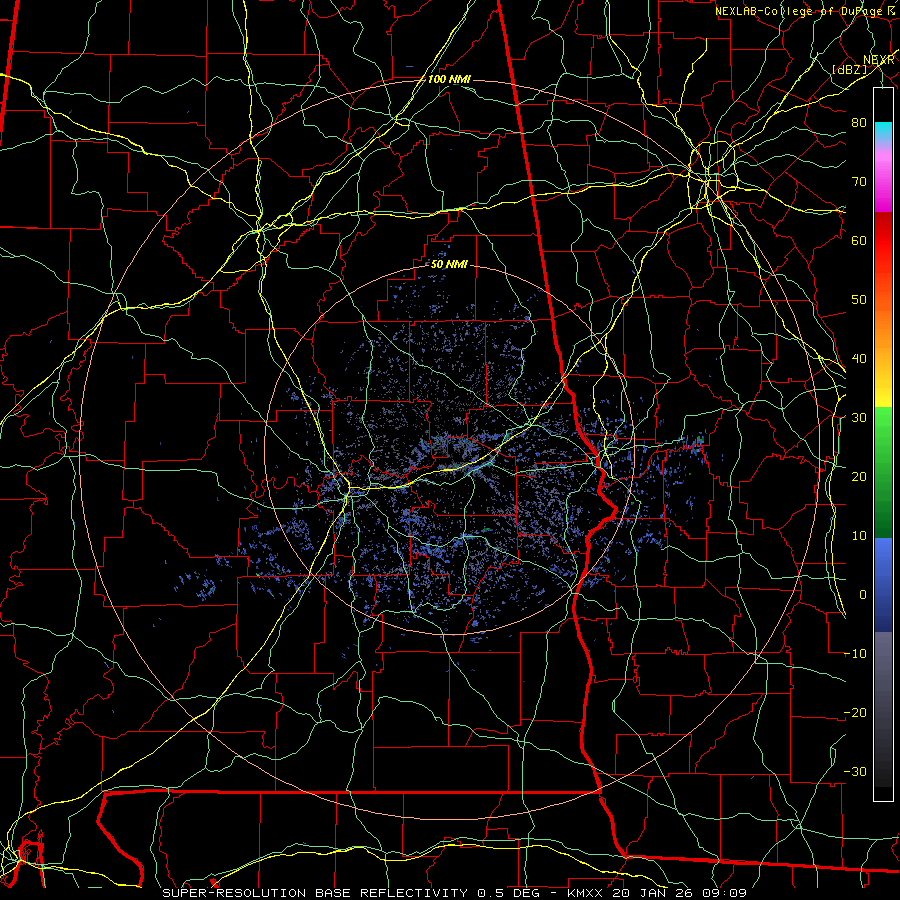Click the 60 value on the dBZ scale
This screenshot has height=900, width=900.
[x=859, y=240]
